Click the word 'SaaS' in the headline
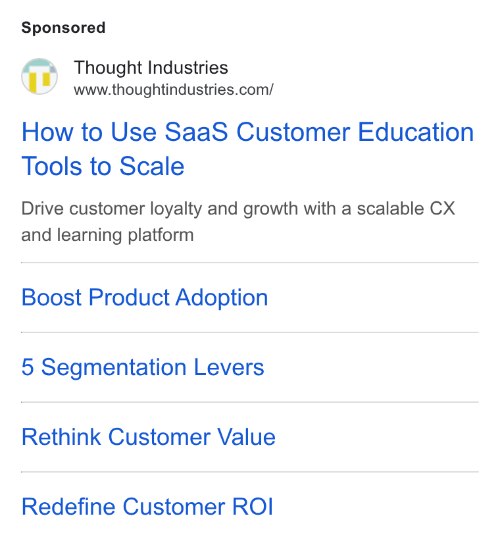500x541 pixels. click(196, 132)
